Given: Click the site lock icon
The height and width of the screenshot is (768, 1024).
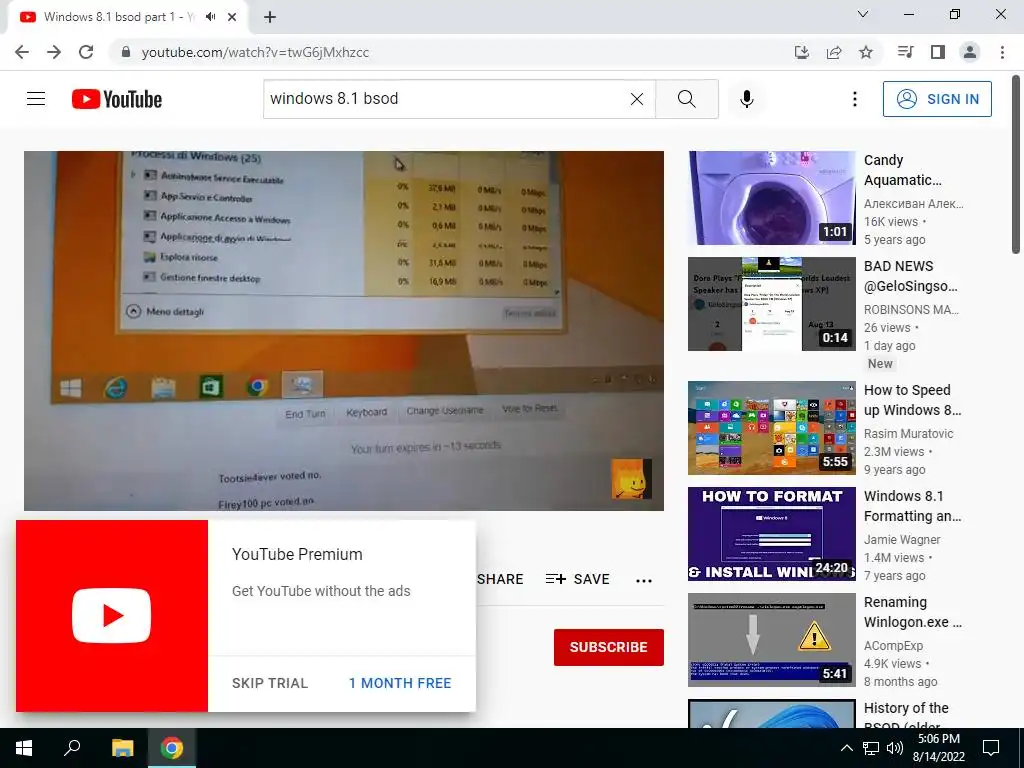Looking at the screenshot, I should (x=126, y=52).
